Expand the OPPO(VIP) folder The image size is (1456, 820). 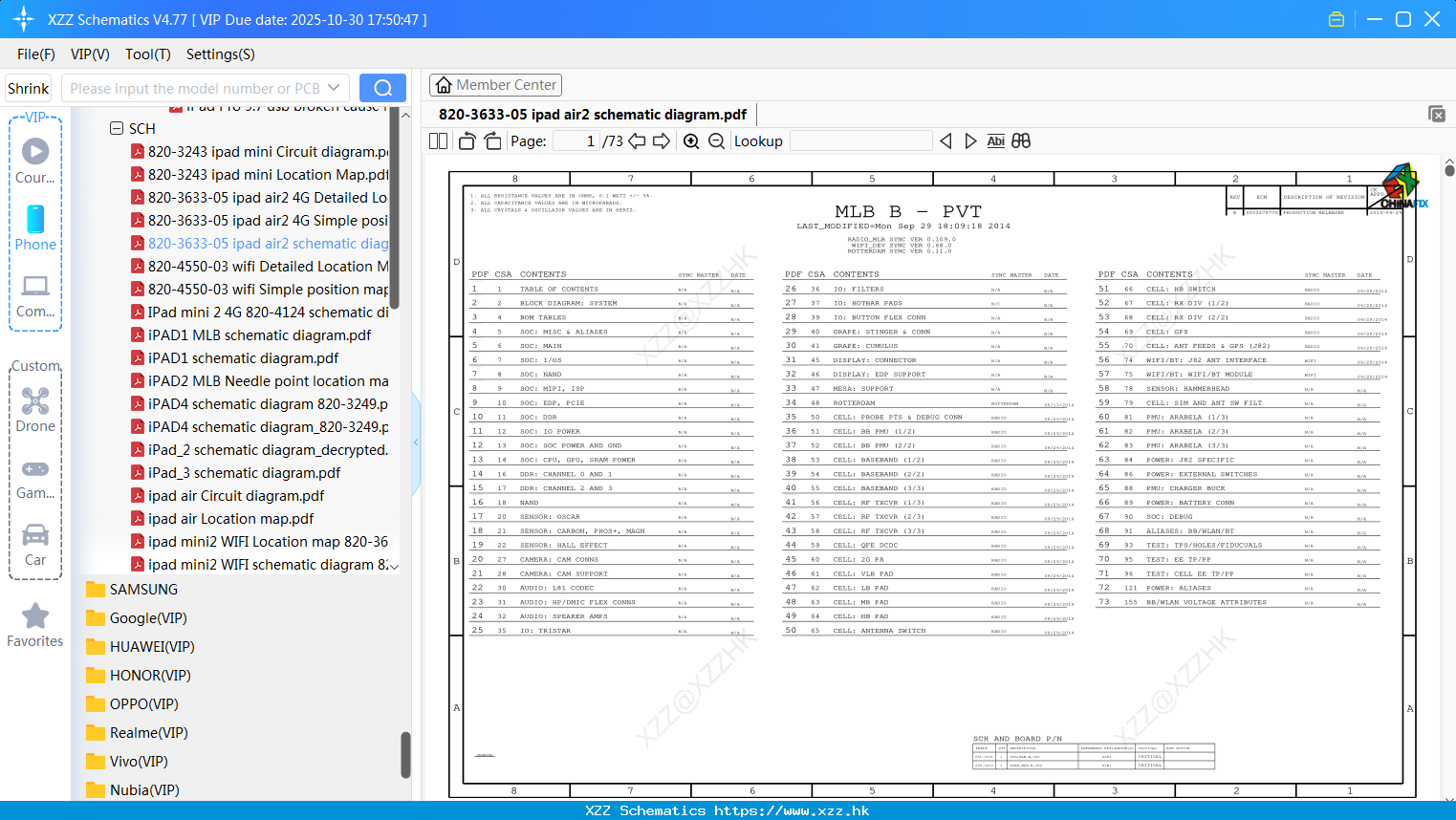tap(132, 704)
